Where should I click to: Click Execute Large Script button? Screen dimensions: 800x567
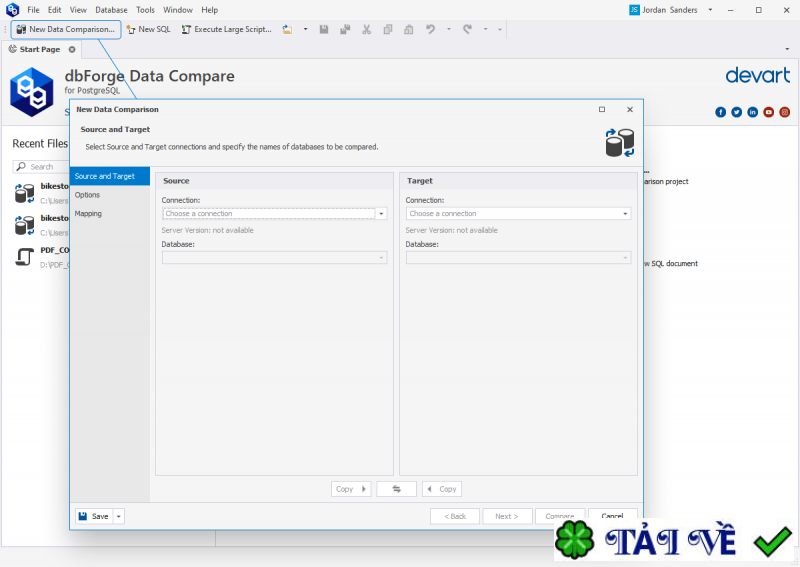coord(227,30)
